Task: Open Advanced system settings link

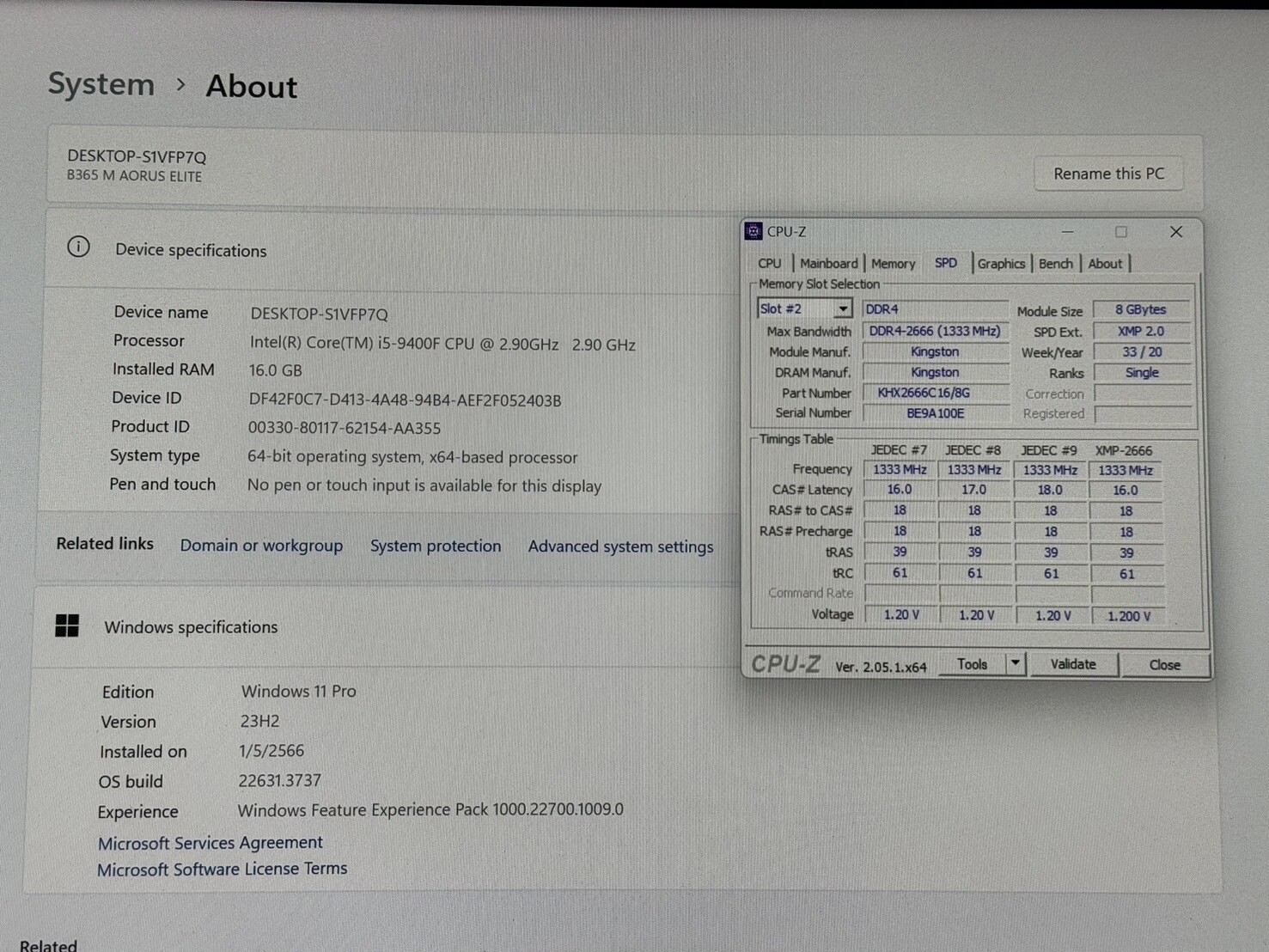Action: point(620,546)
